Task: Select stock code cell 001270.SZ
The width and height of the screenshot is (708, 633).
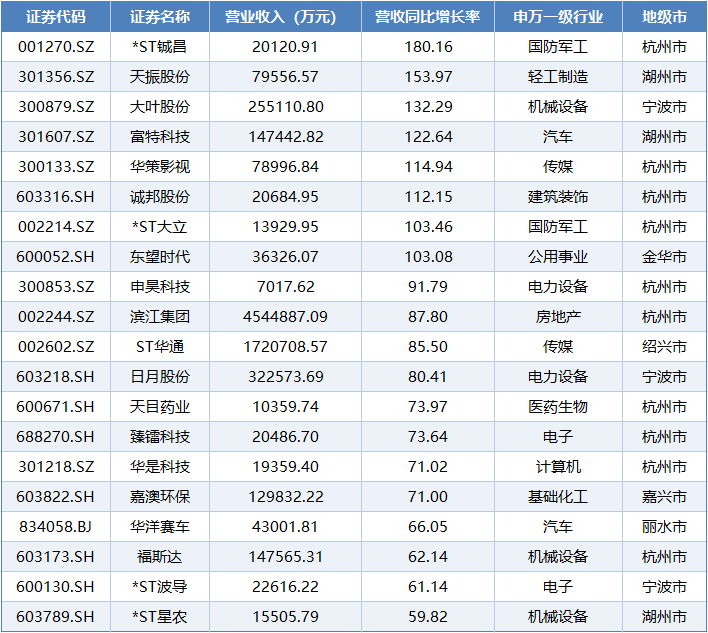Action: click(56, 47)
